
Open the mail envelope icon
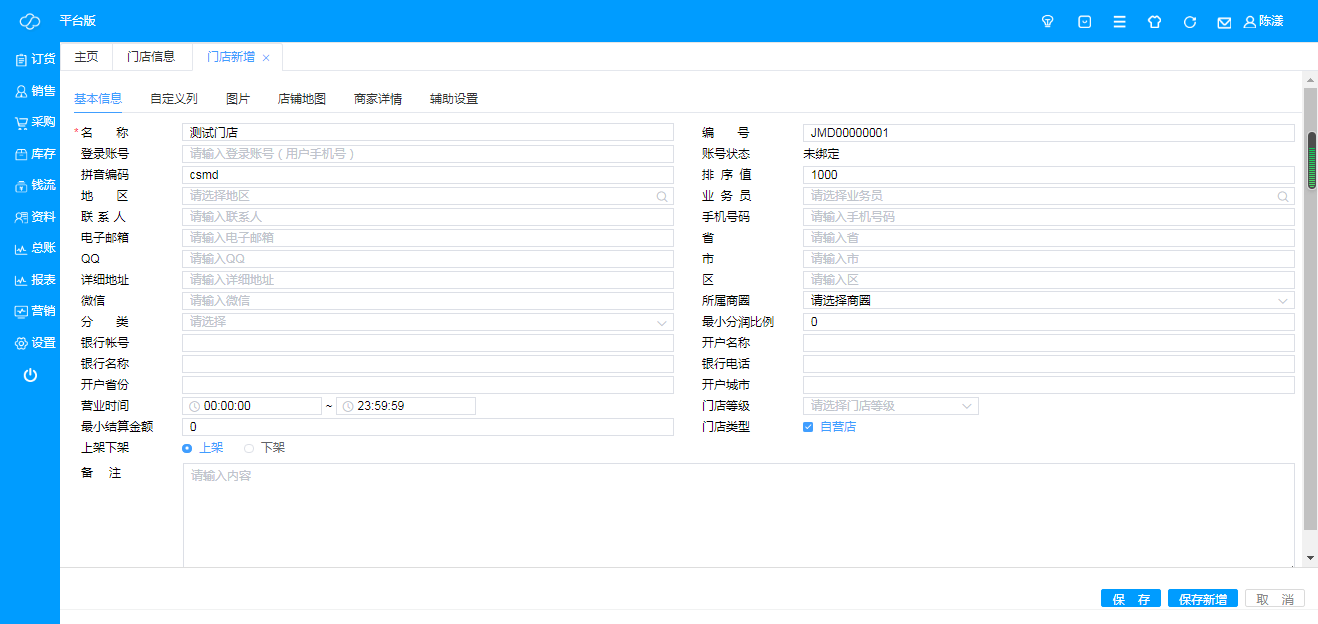pos(1224,22)
